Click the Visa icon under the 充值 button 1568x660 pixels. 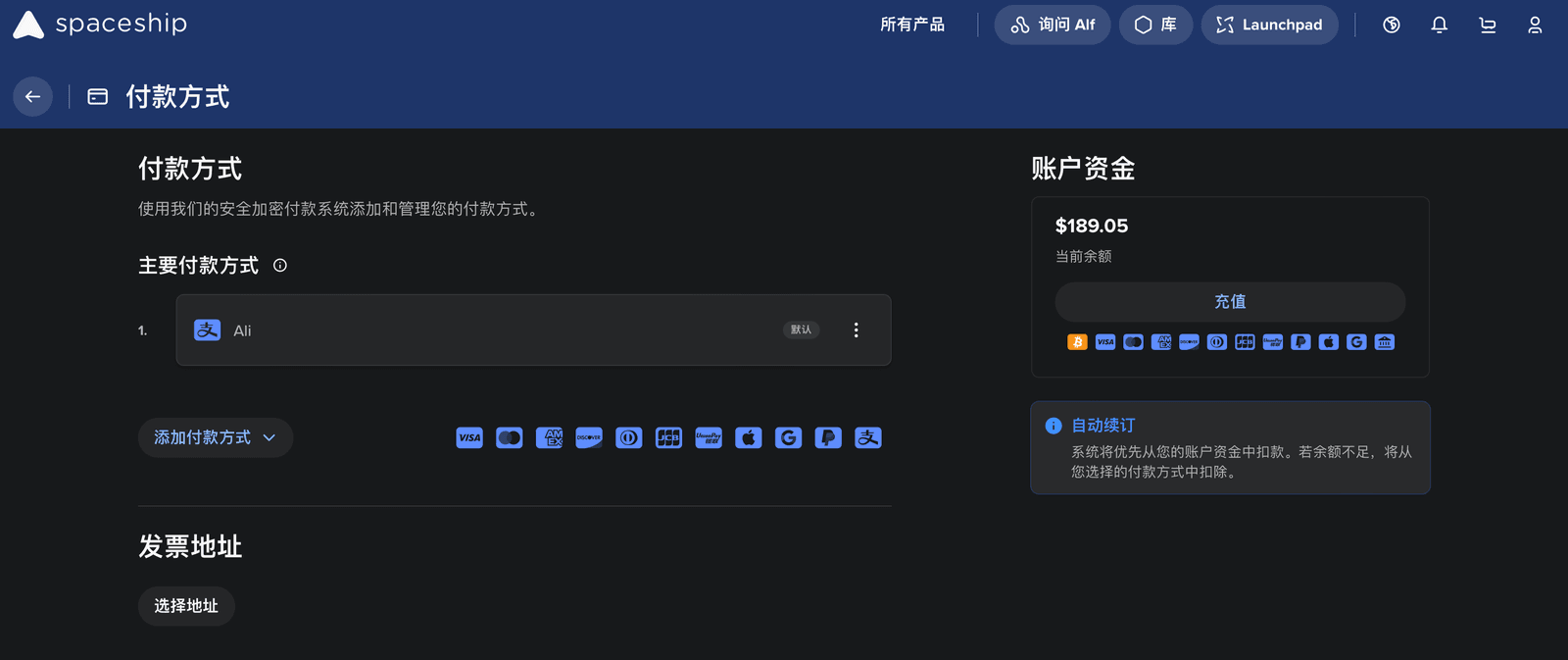(x=1105, y=342)
